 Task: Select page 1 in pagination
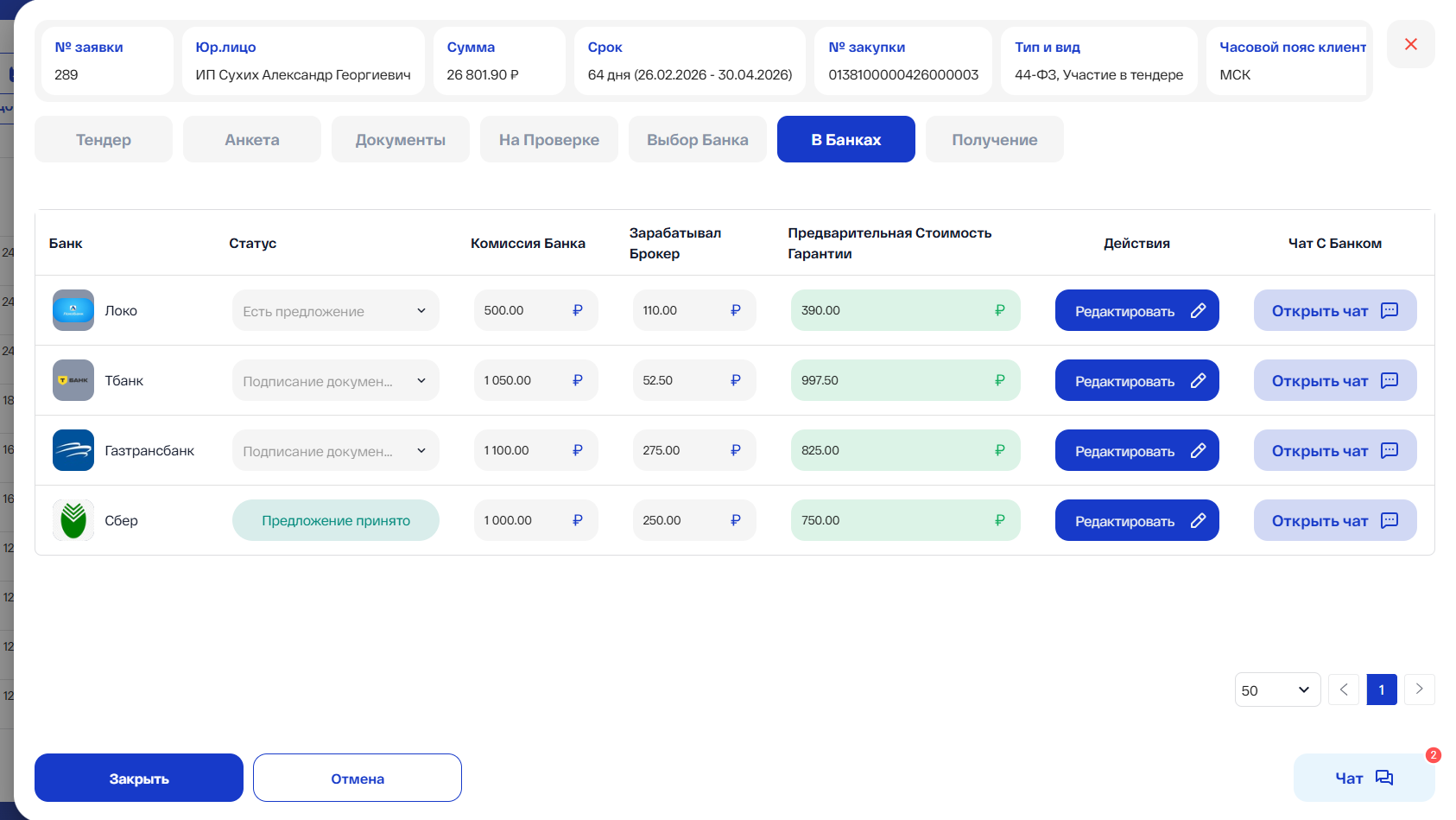pos(1382,690)
